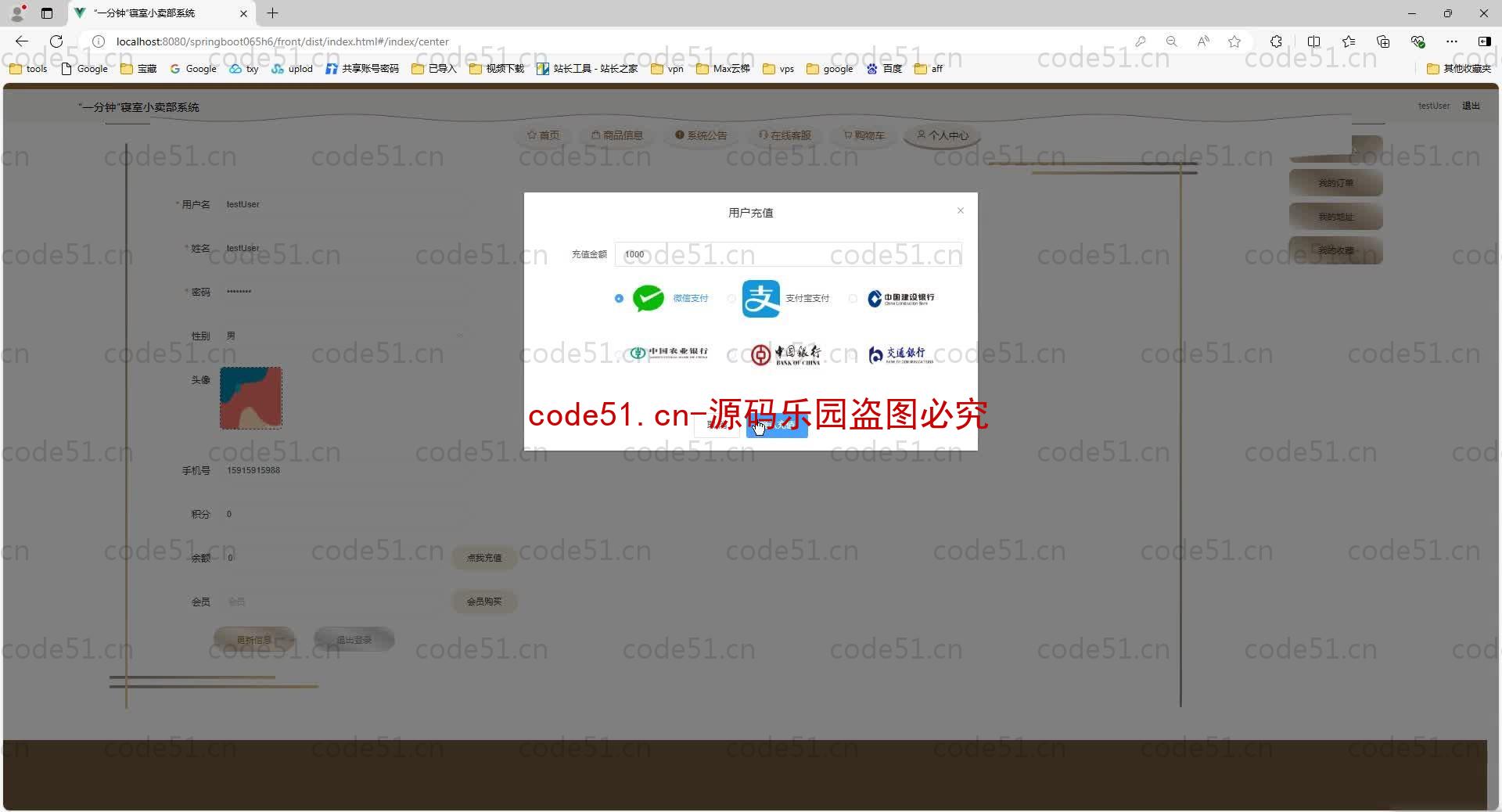Screen dimensions: 1502x812
Task: Click the green WeChat Pay logo
Action: (648, 298)
